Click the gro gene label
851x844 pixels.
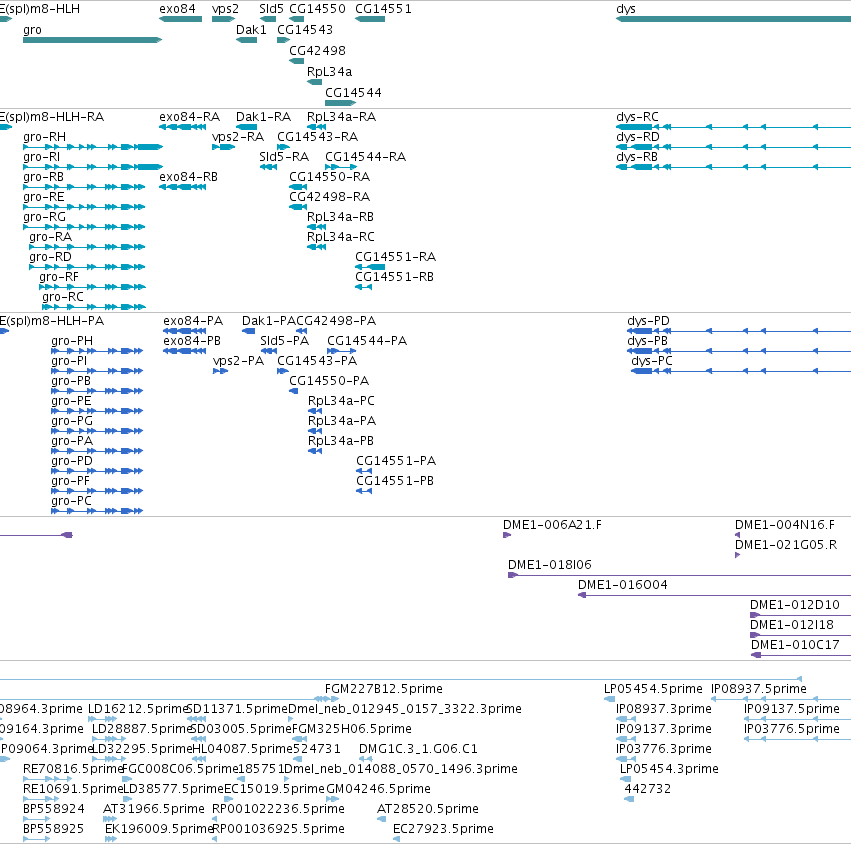pos(32,30)
